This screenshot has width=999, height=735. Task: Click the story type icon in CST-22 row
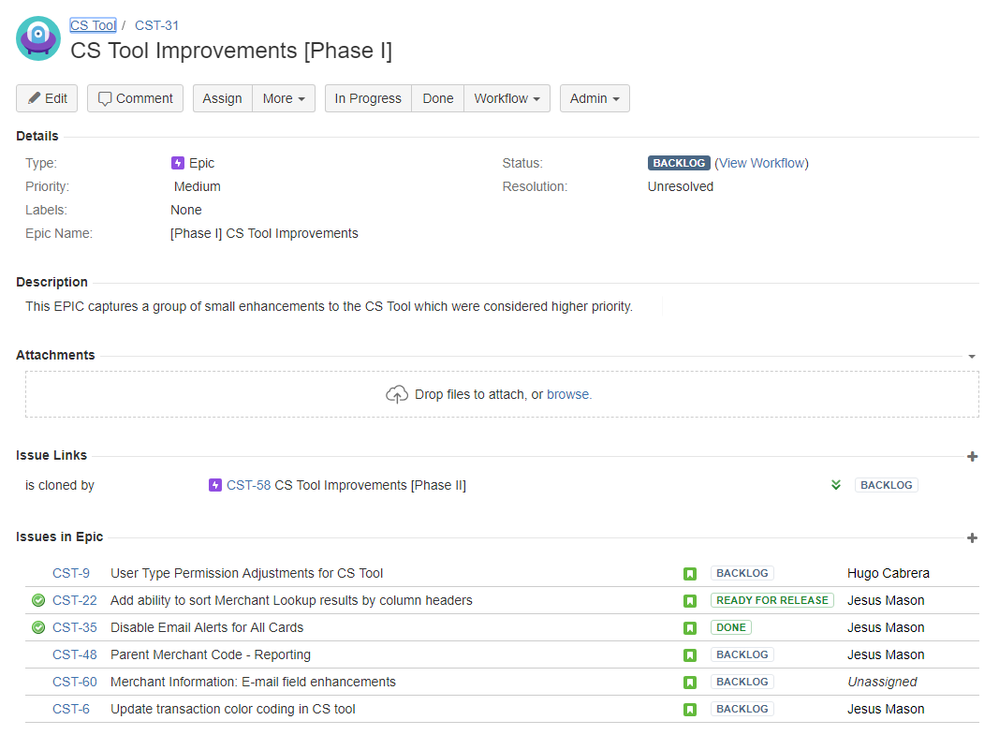tap(689, 601)
